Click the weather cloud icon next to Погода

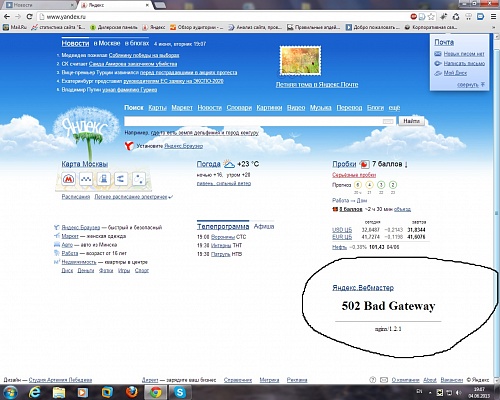tap(229, 164)
